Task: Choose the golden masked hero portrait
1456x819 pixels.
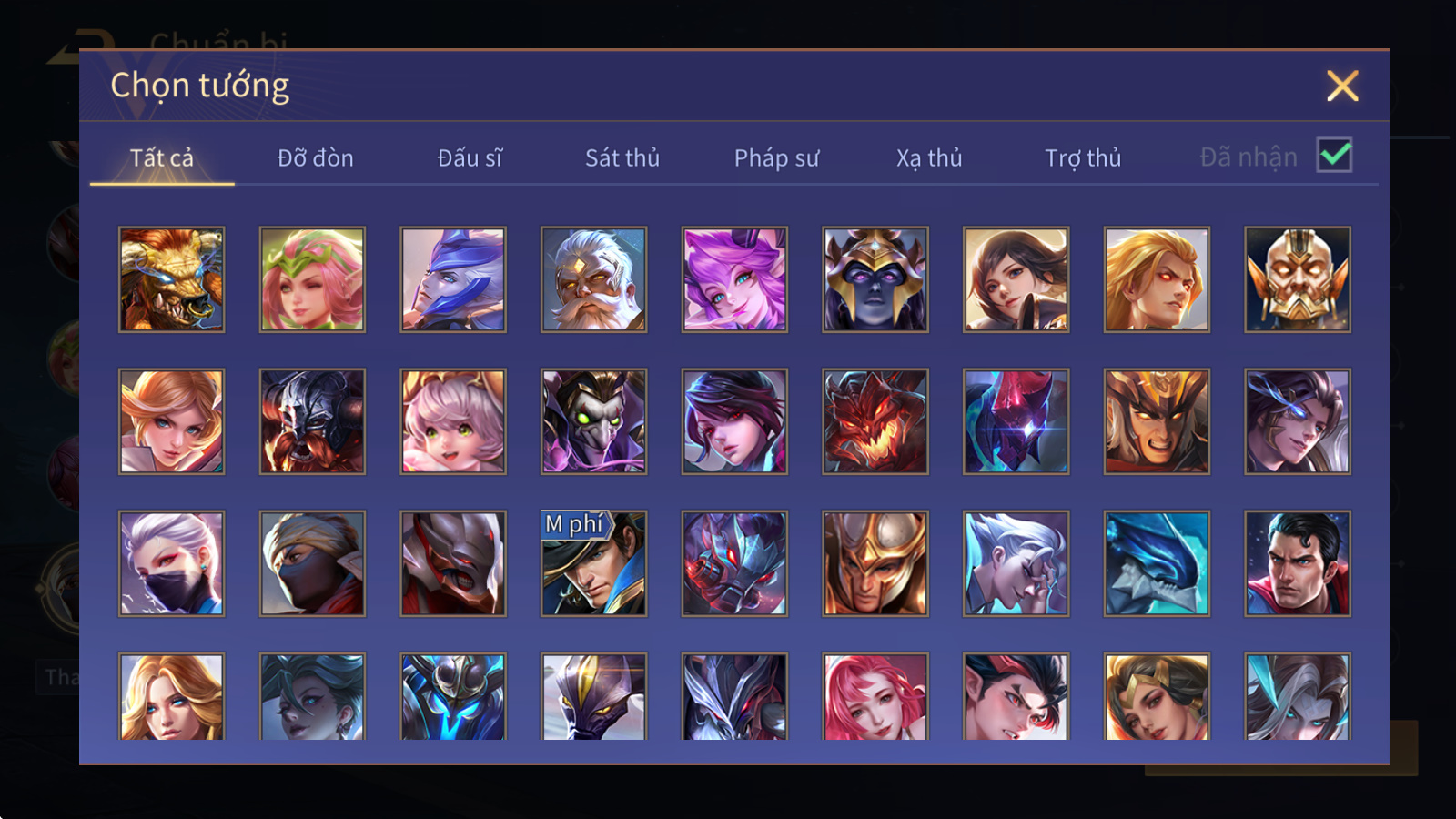Action: click(x=1298, y=279)
